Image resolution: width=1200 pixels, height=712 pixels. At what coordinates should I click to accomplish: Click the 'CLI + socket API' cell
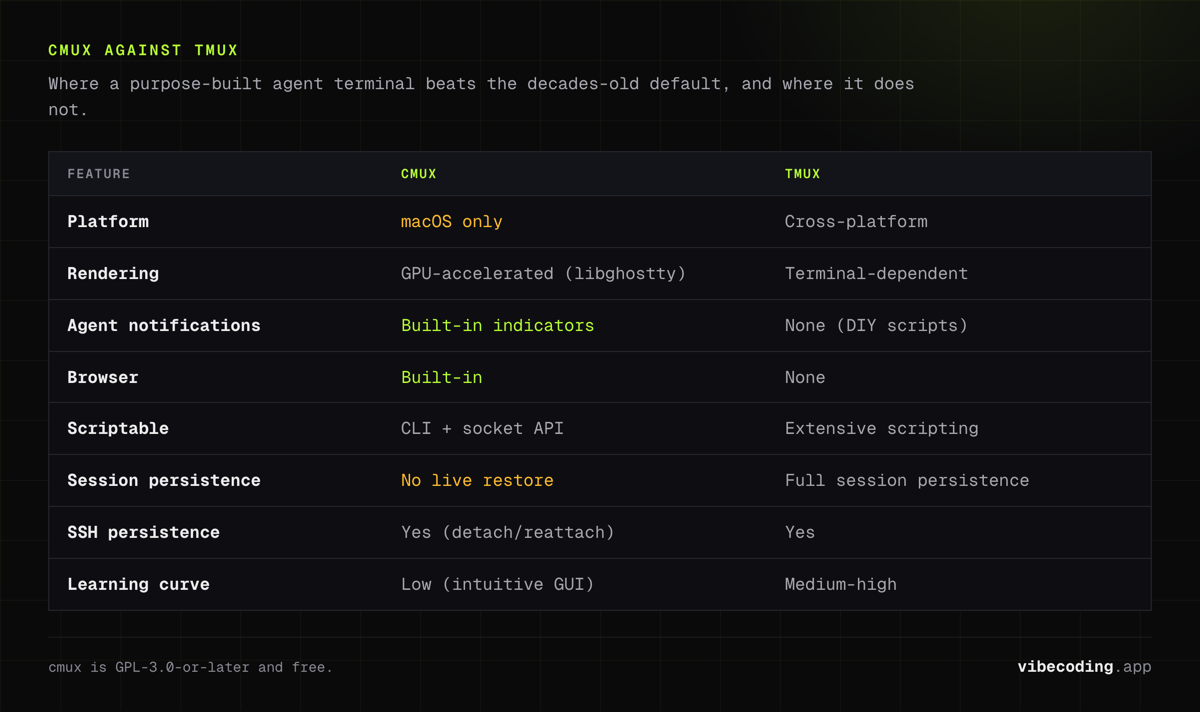482,428
